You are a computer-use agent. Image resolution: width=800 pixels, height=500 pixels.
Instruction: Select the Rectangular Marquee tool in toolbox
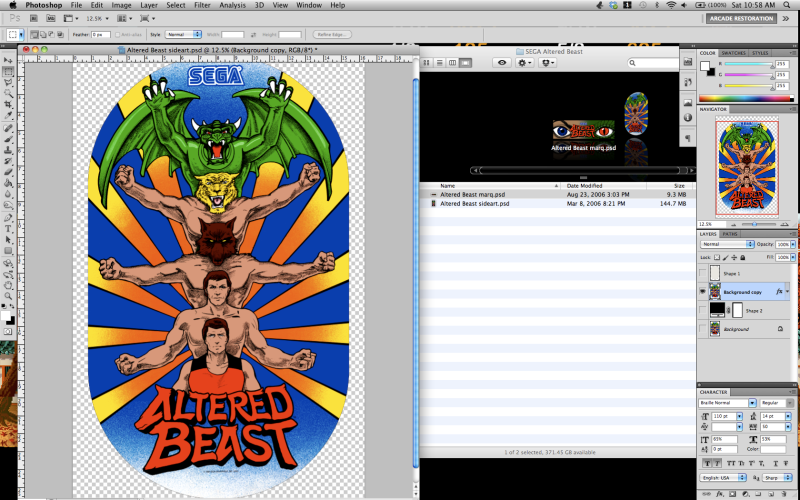click(x=8, y=73)
